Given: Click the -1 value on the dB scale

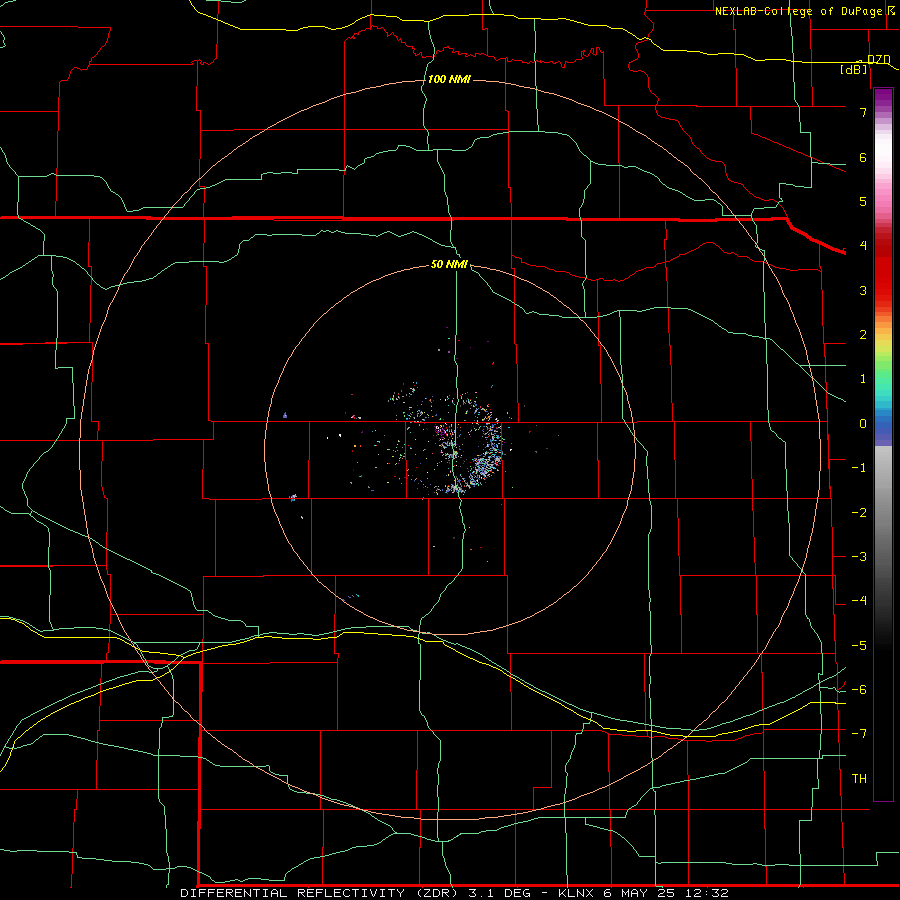Looking at the screenshot, I should tap(859, 468).
